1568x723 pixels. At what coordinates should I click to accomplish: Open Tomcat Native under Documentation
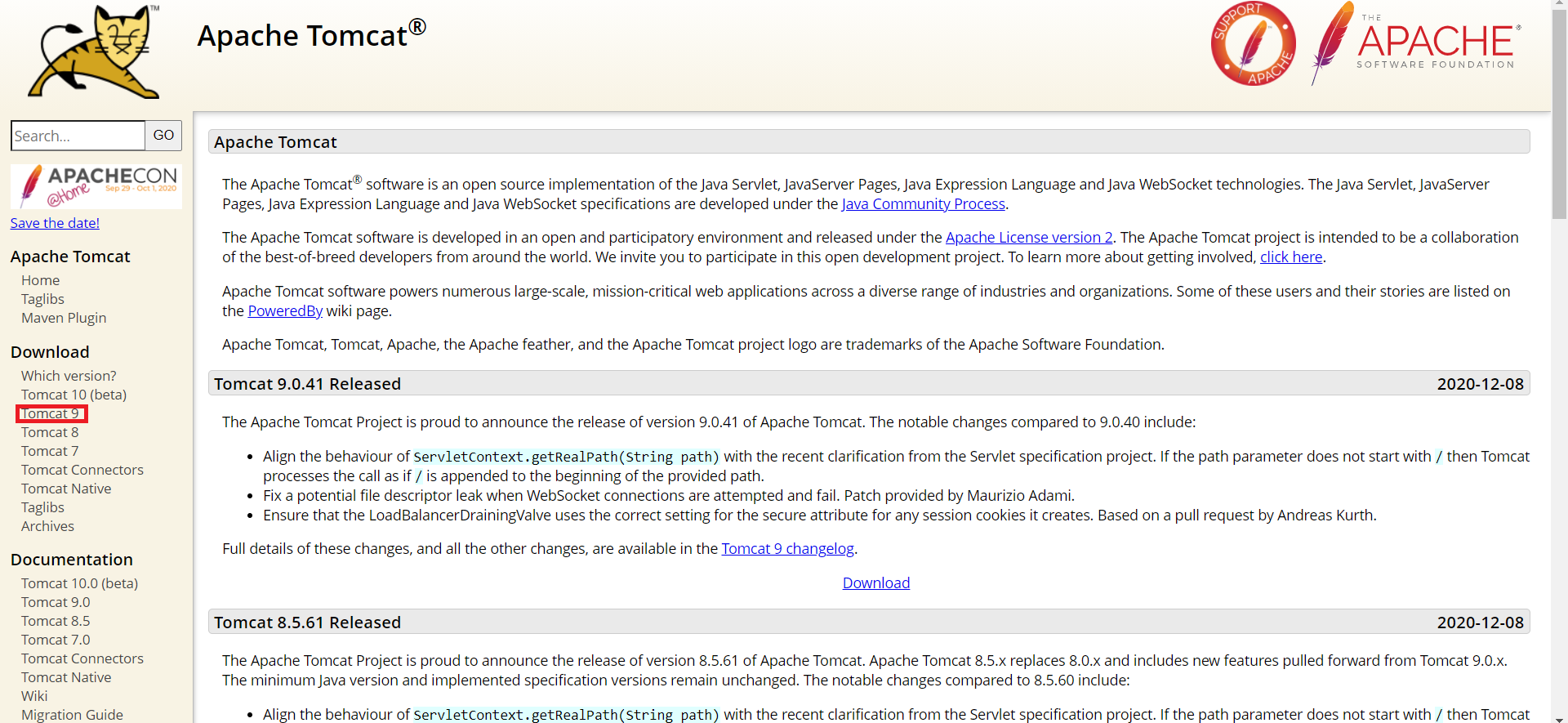[66, 677]
